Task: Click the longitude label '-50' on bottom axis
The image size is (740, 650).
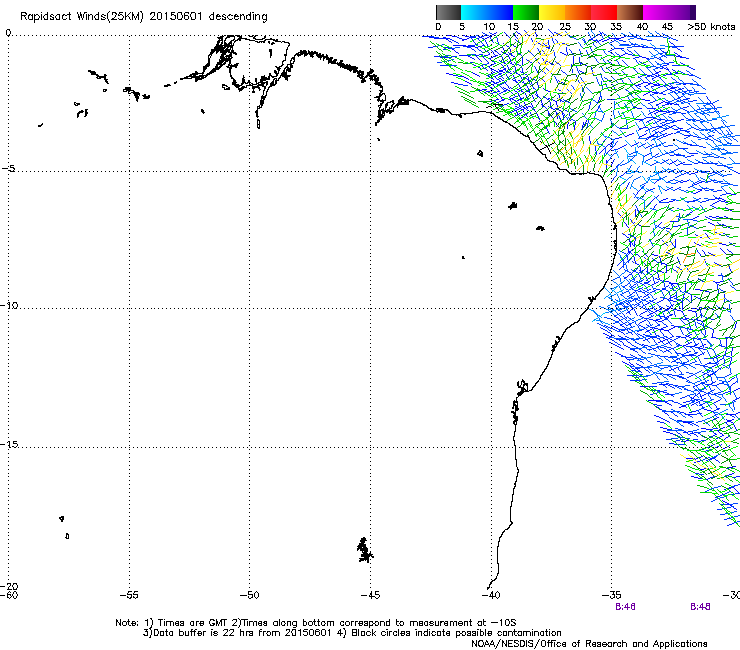Action: click(250, 595)
